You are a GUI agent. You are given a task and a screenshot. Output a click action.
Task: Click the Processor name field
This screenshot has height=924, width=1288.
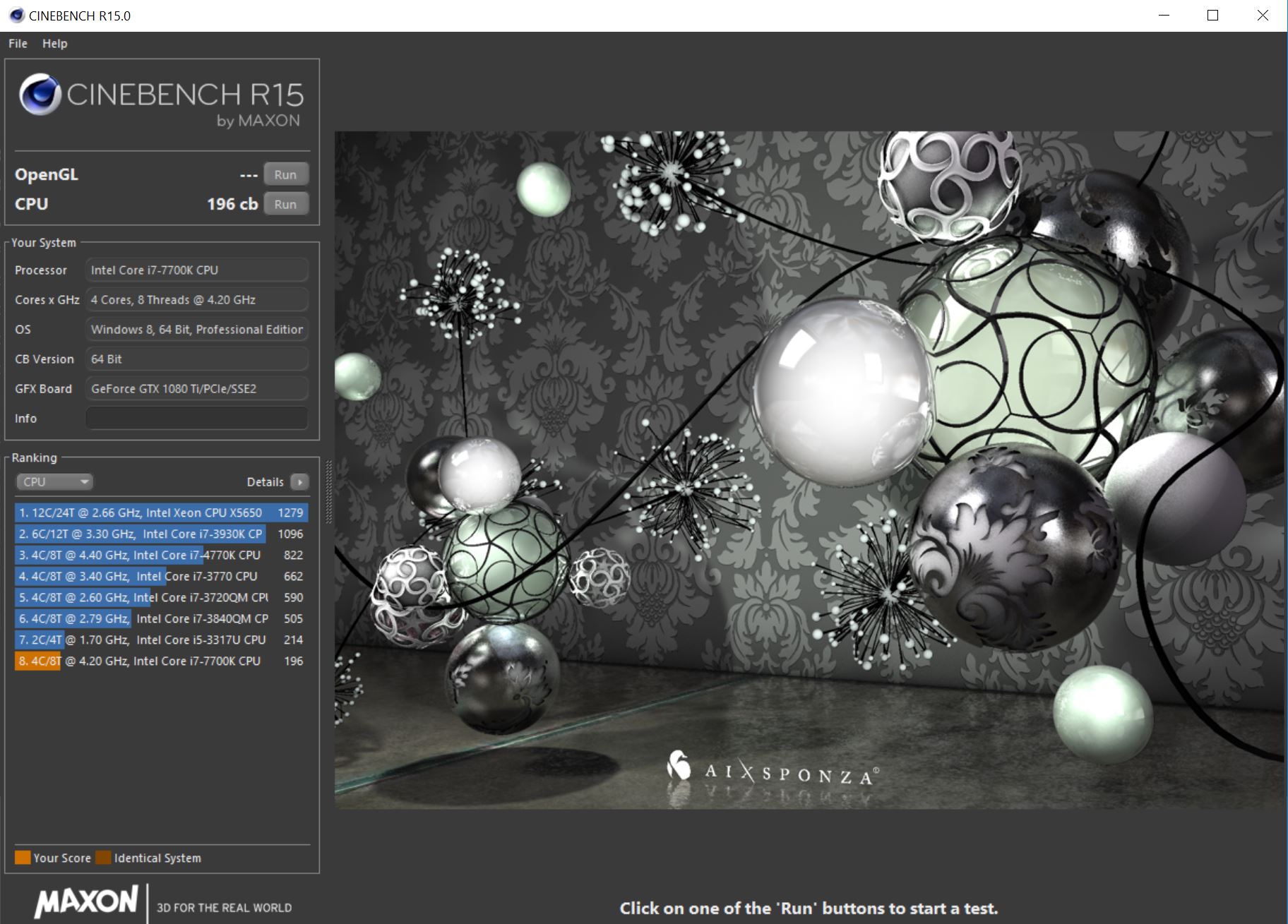click(196, 270)
